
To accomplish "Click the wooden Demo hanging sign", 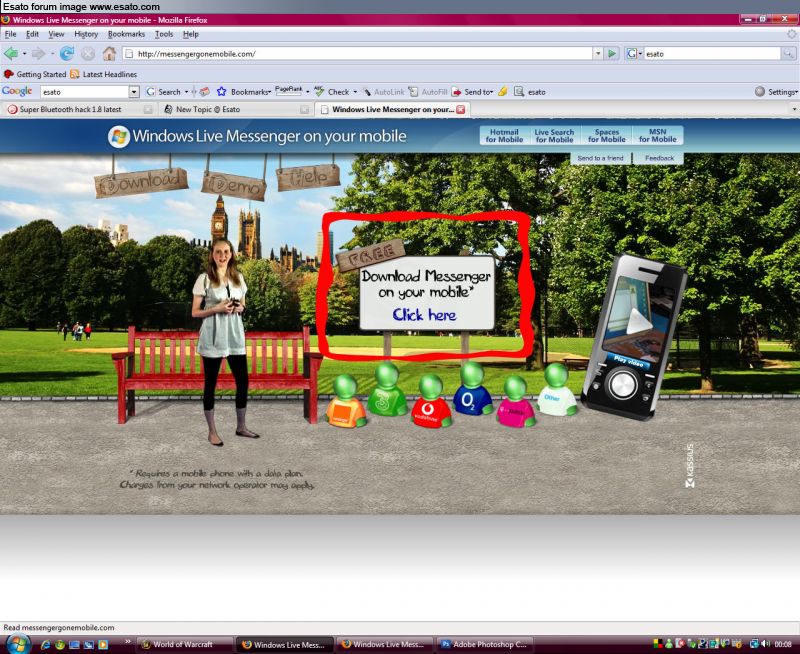I will (234, 185).
